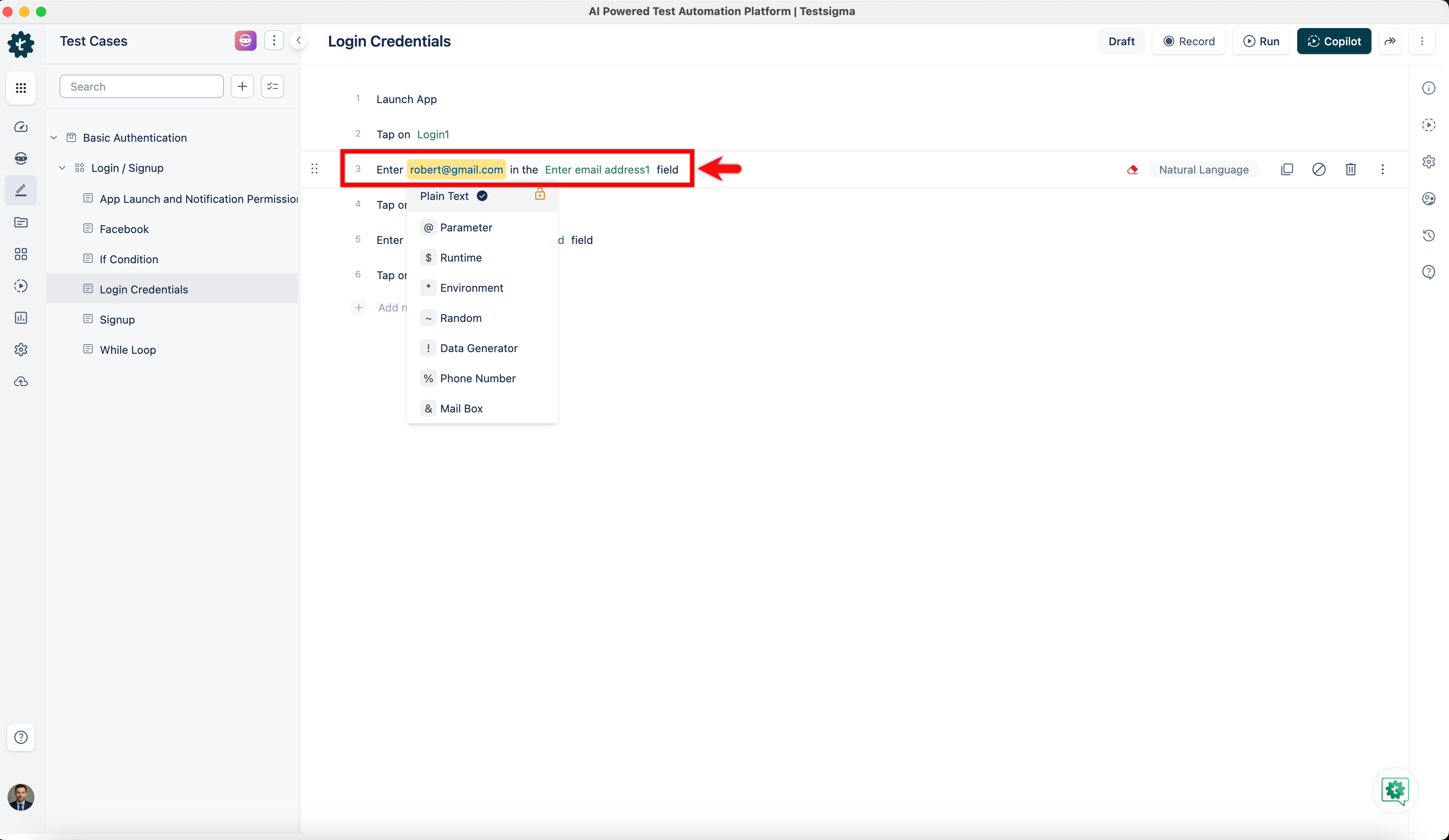Toggle the multi-select checklist icon
The image size is (1449, 840).
point(273,86)
